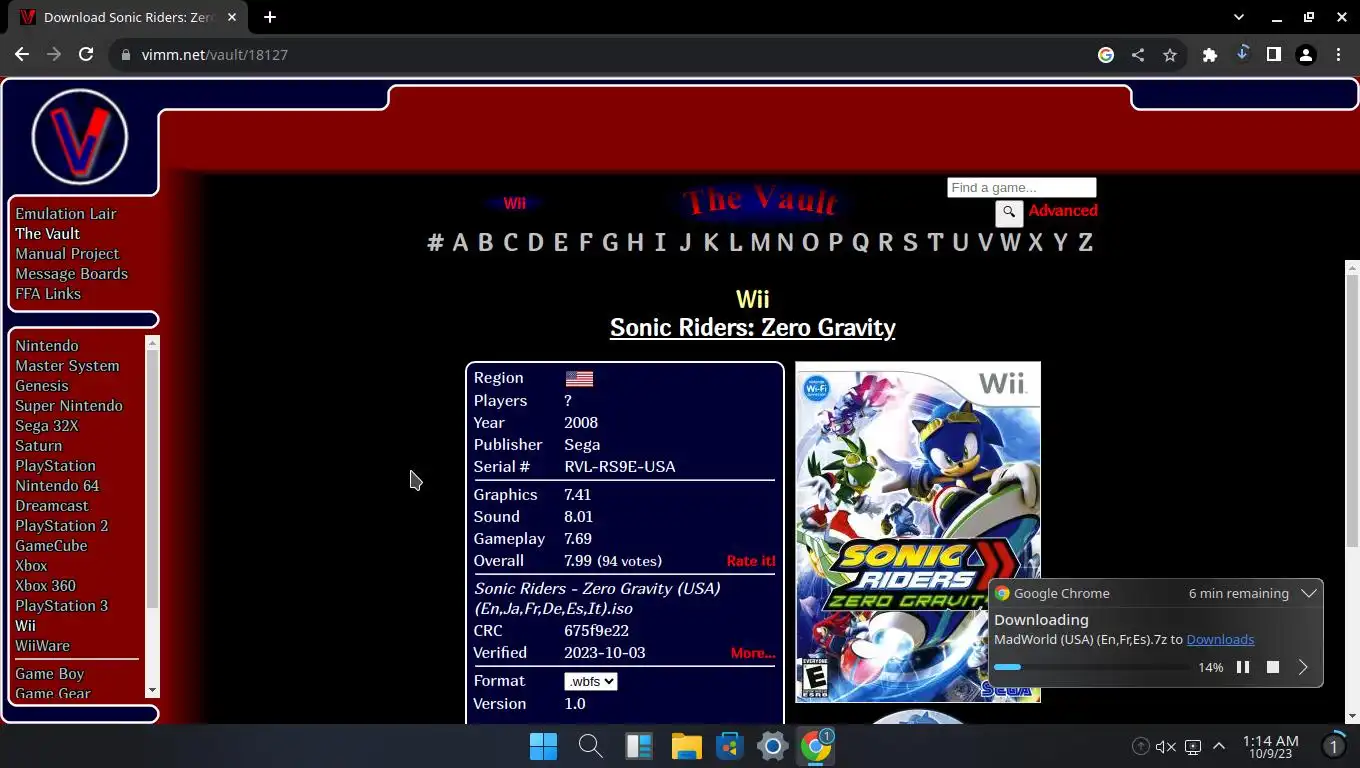Select PlayStation 2 in system list
Viewport: 1360px width, 768px height.
[x=61, y=525]
